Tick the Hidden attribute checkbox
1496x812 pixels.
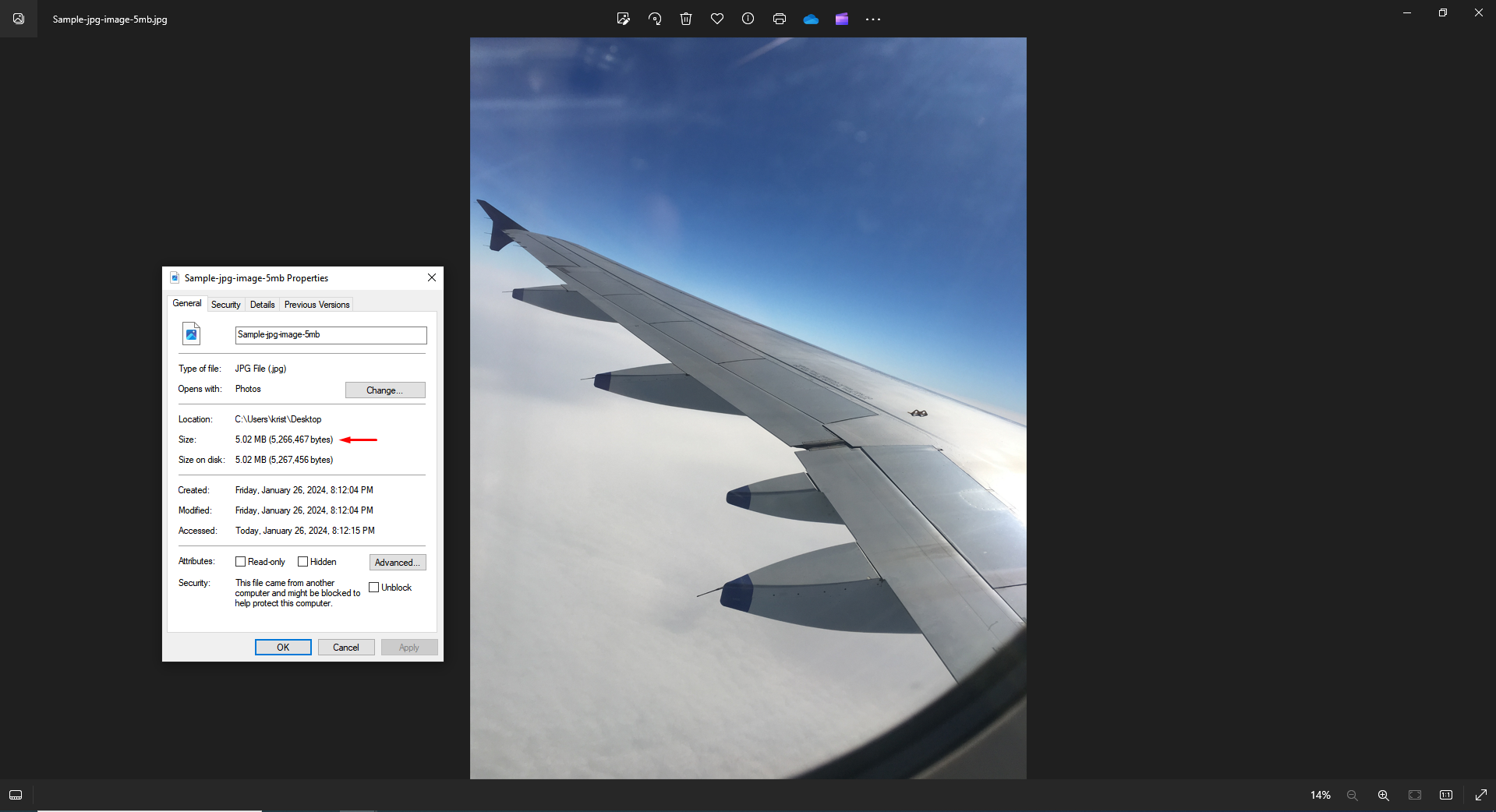click(x=303, y=562)
